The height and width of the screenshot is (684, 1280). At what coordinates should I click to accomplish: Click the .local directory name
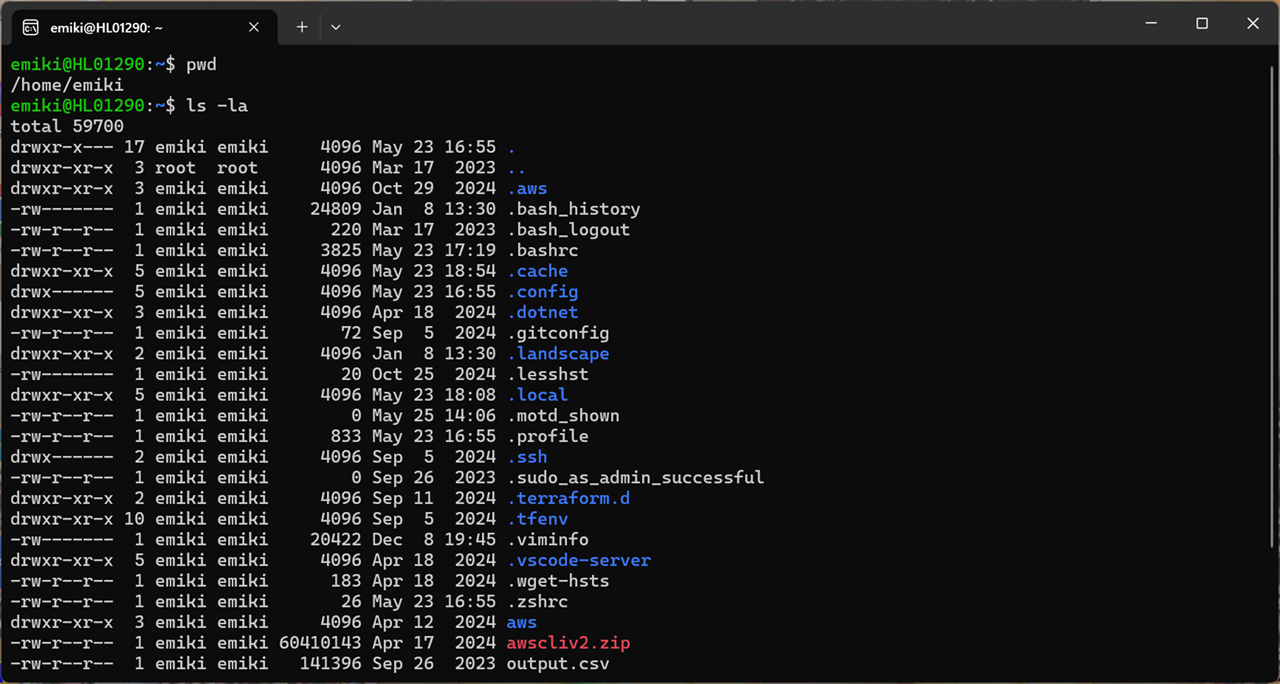tap(537, 395)
